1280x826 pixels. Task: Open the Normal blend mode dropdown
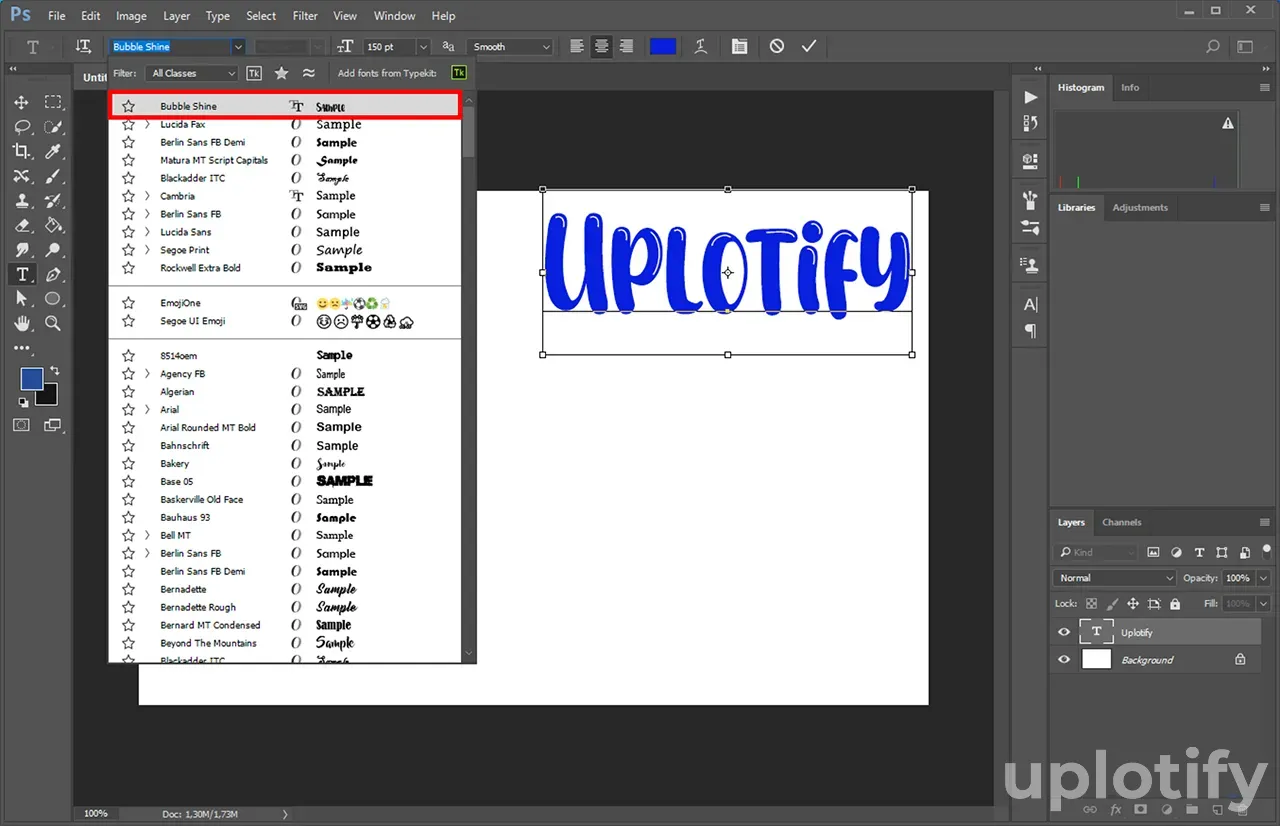click(x=1115, y=578)
